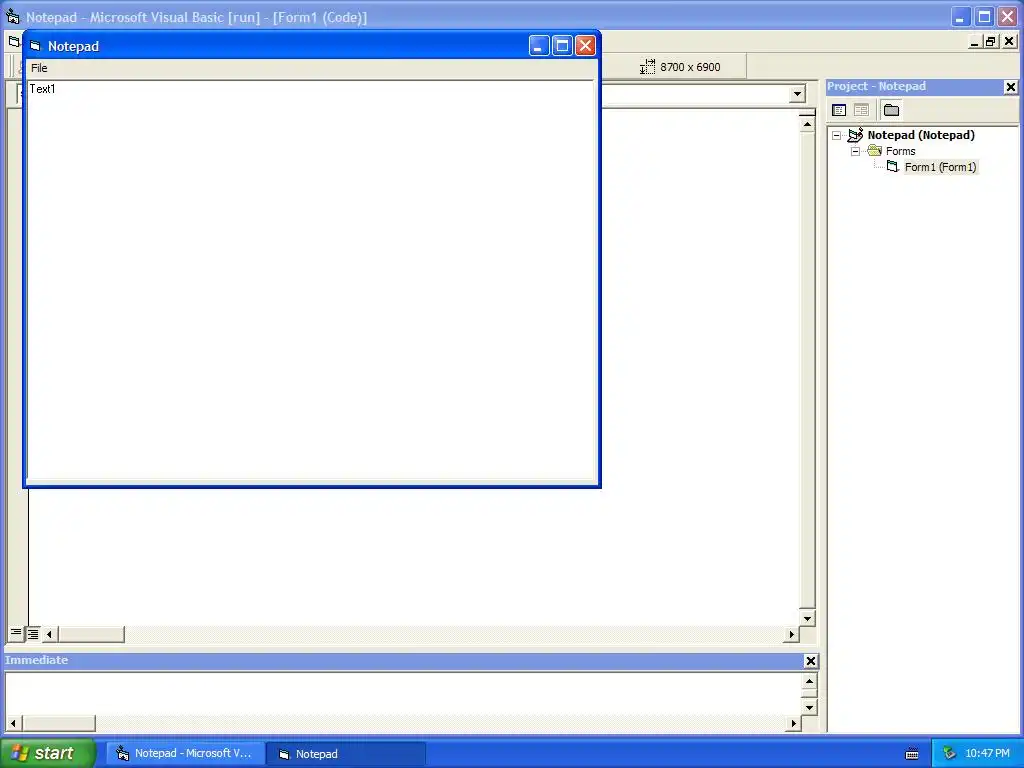
Task: Close the inner Form1 code window
Action: click(1009, 42)
